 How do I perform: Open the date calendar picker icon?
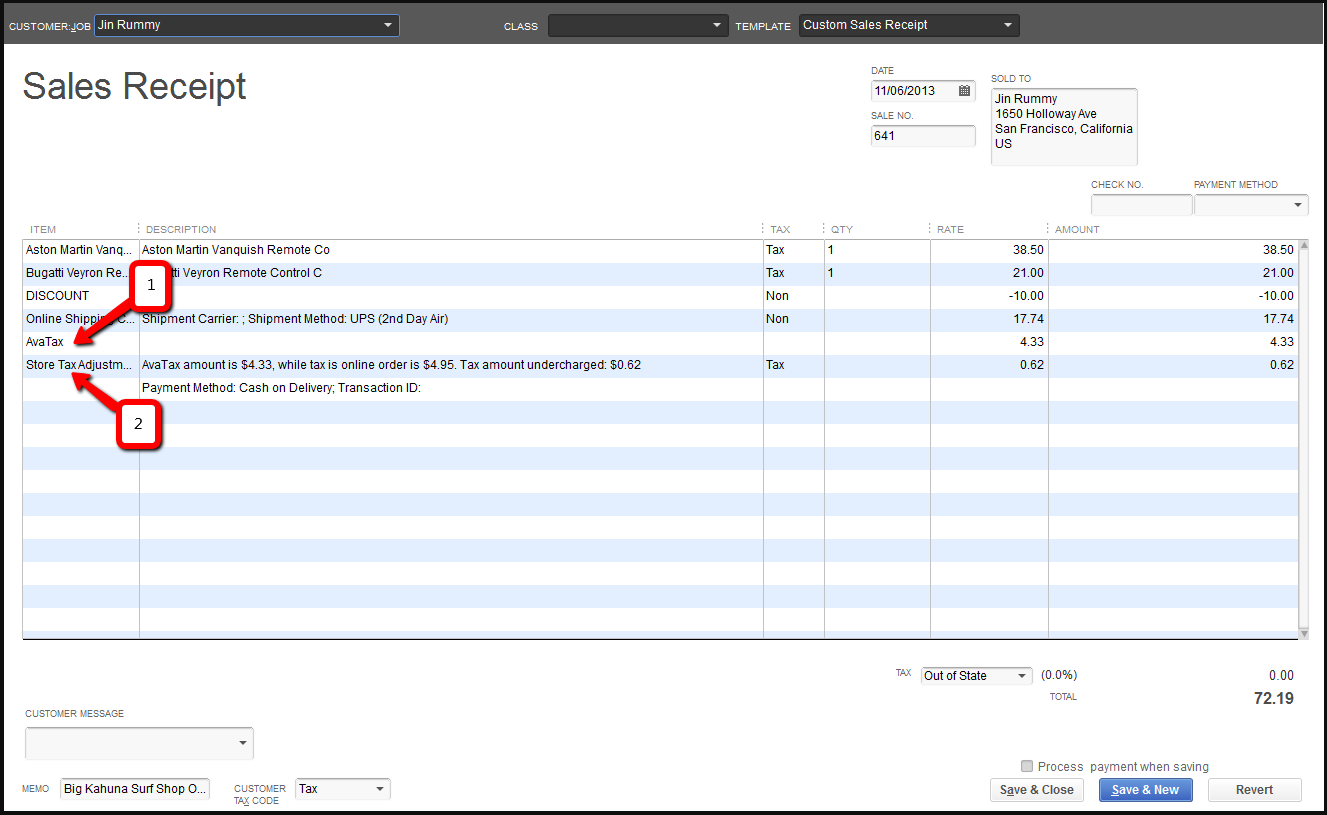964,91
